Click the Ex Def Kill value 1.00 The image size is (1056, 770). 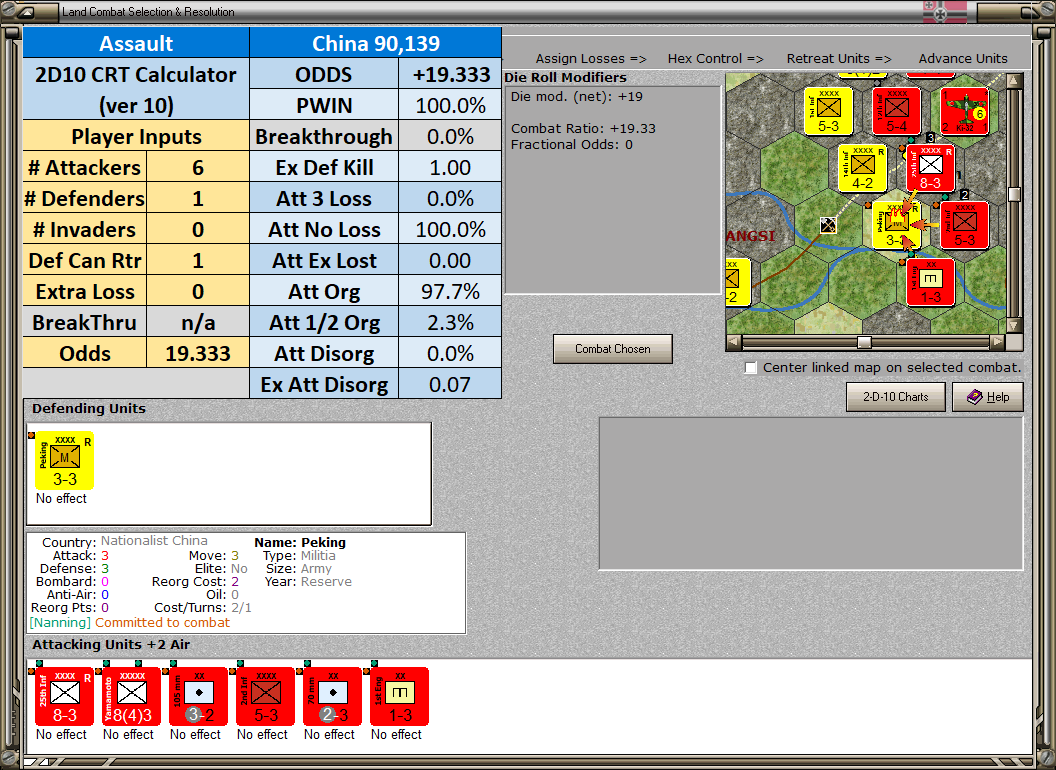tap(450, 167)
